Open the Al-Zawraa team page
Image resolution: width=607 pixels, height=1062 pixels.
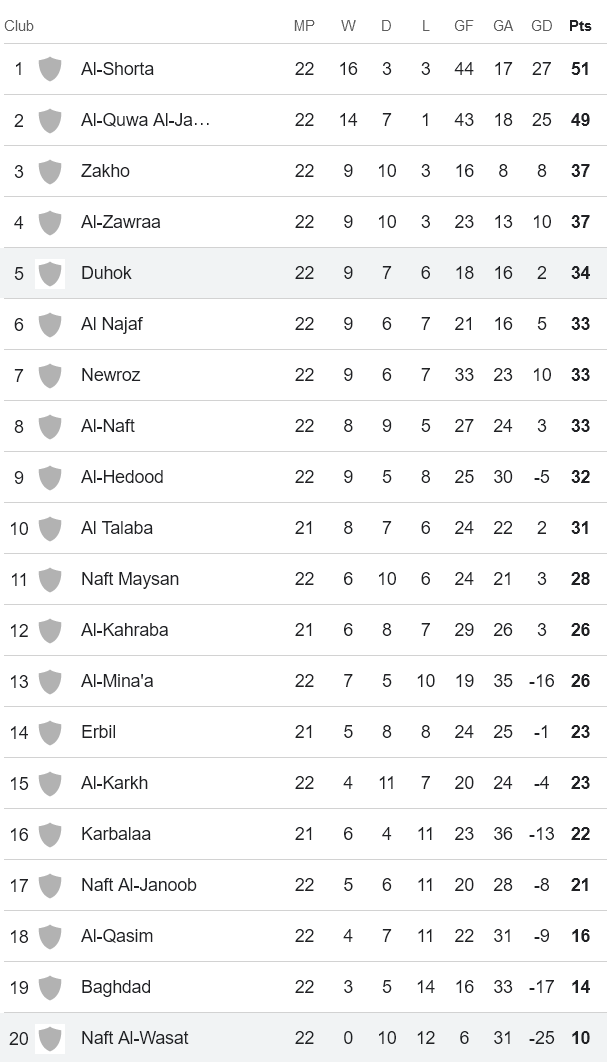(121, 222)
